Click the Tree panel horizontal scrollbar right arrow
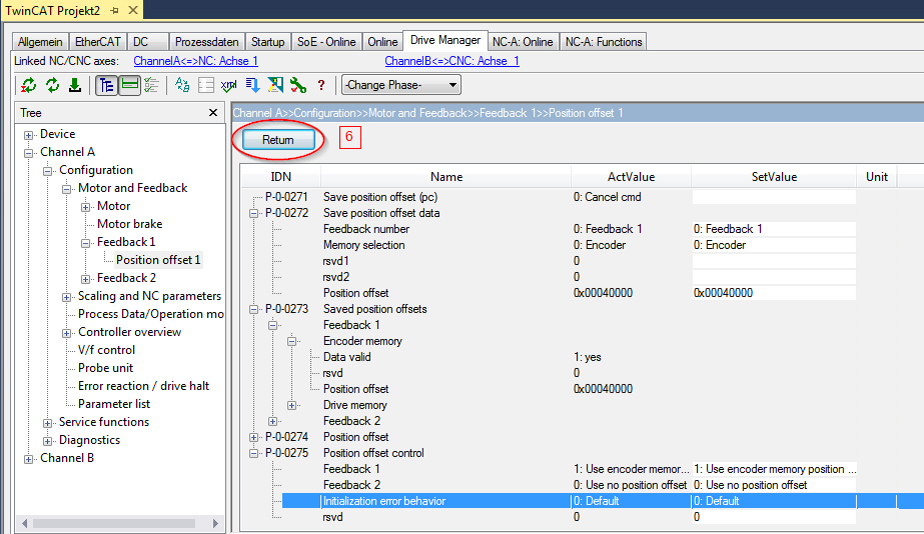 (x=216, y=523)
